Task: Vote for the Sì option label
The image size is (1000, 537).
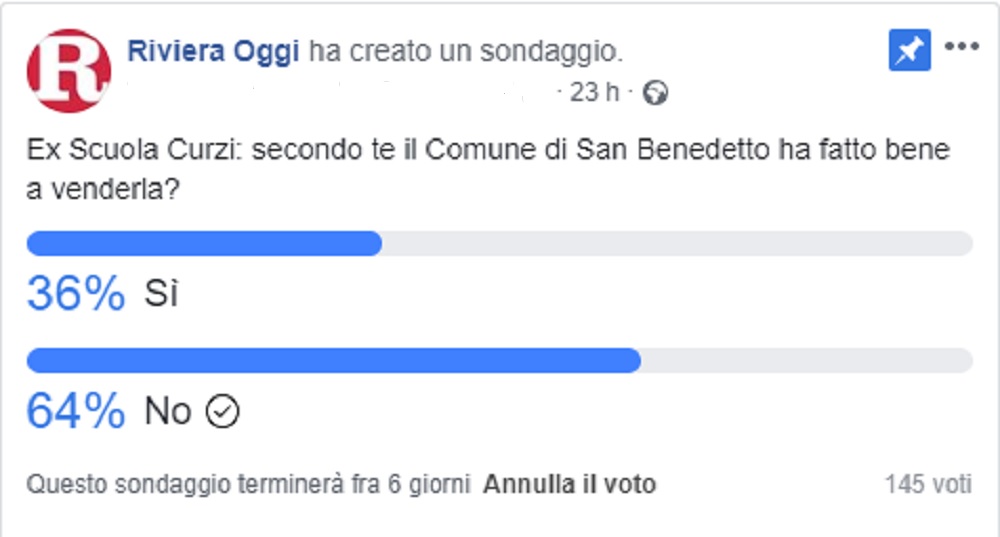Action: pos(161,293)
